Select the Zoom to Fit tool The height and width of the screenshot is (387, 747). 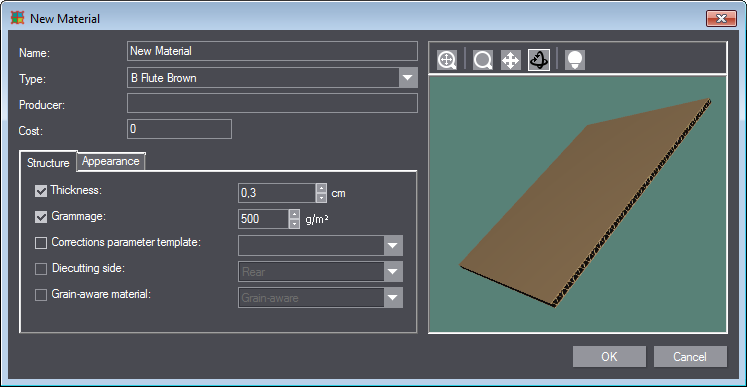click(x=447, y=60)
